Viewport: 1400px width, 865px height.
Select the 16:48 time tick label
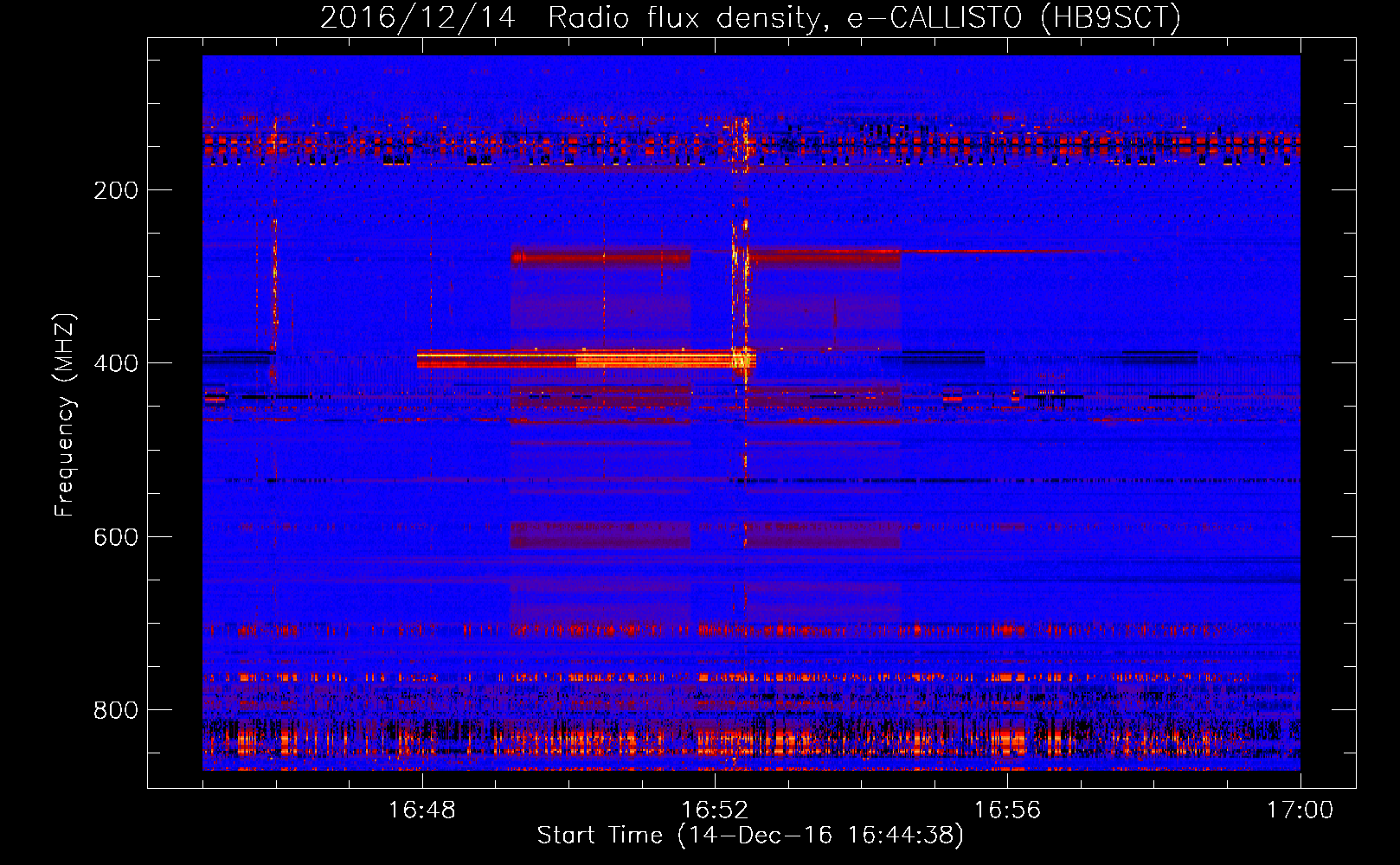422,810
